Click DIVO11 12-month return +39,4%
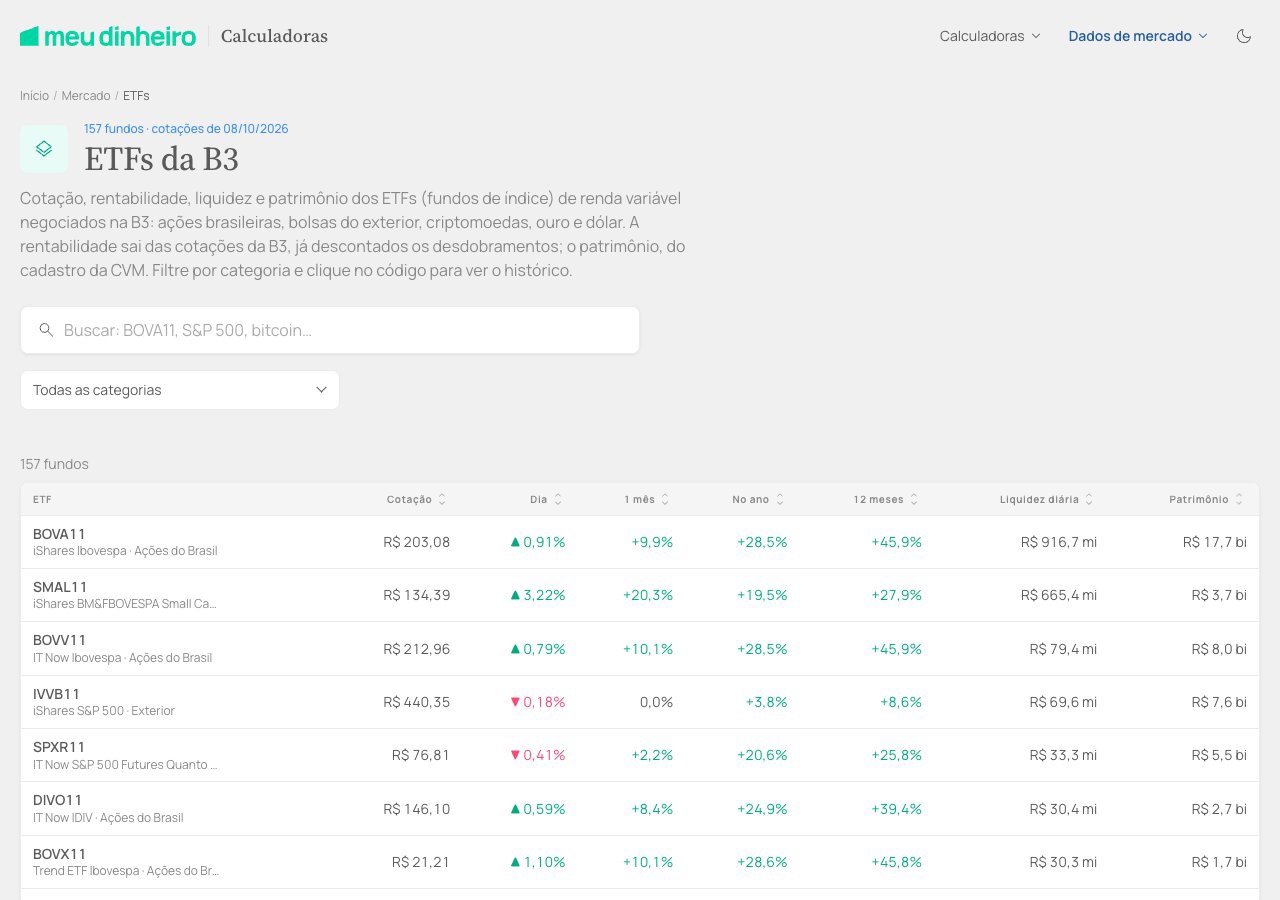 tap(896, 808)
